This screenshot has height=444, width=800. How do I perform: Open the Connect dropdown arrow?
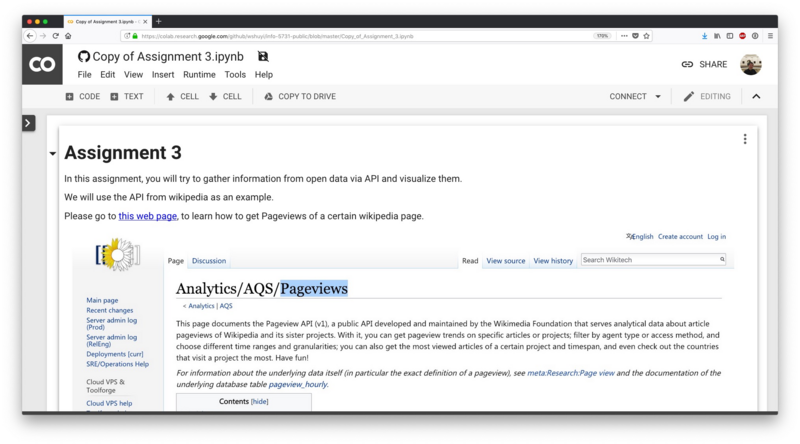tap(658, 97)
